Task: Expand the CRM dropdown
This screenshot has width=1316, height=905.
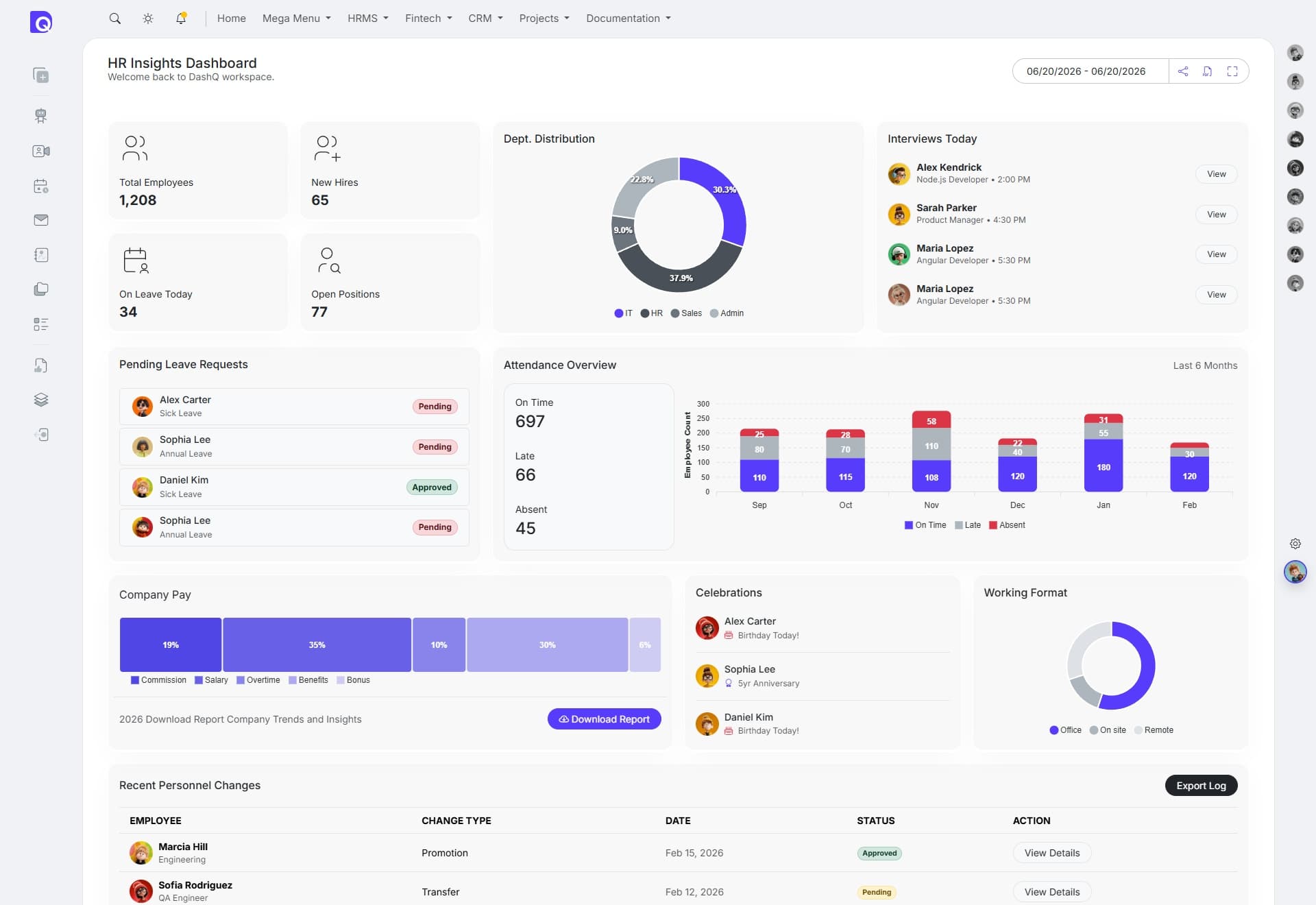Action: pyautogui.click(x=486, y=19)
